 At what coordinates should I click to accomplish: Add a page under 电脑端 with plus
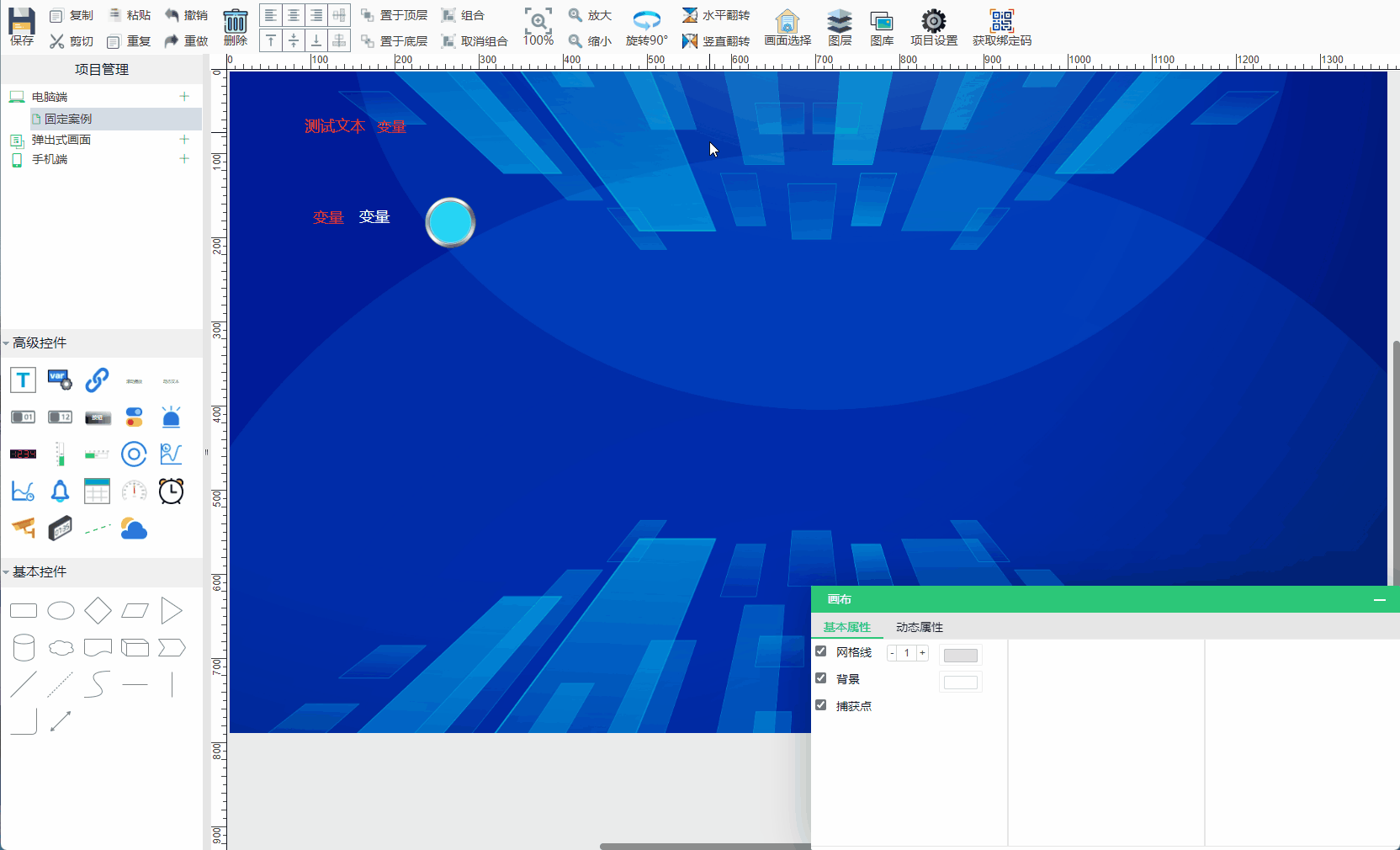184,97
